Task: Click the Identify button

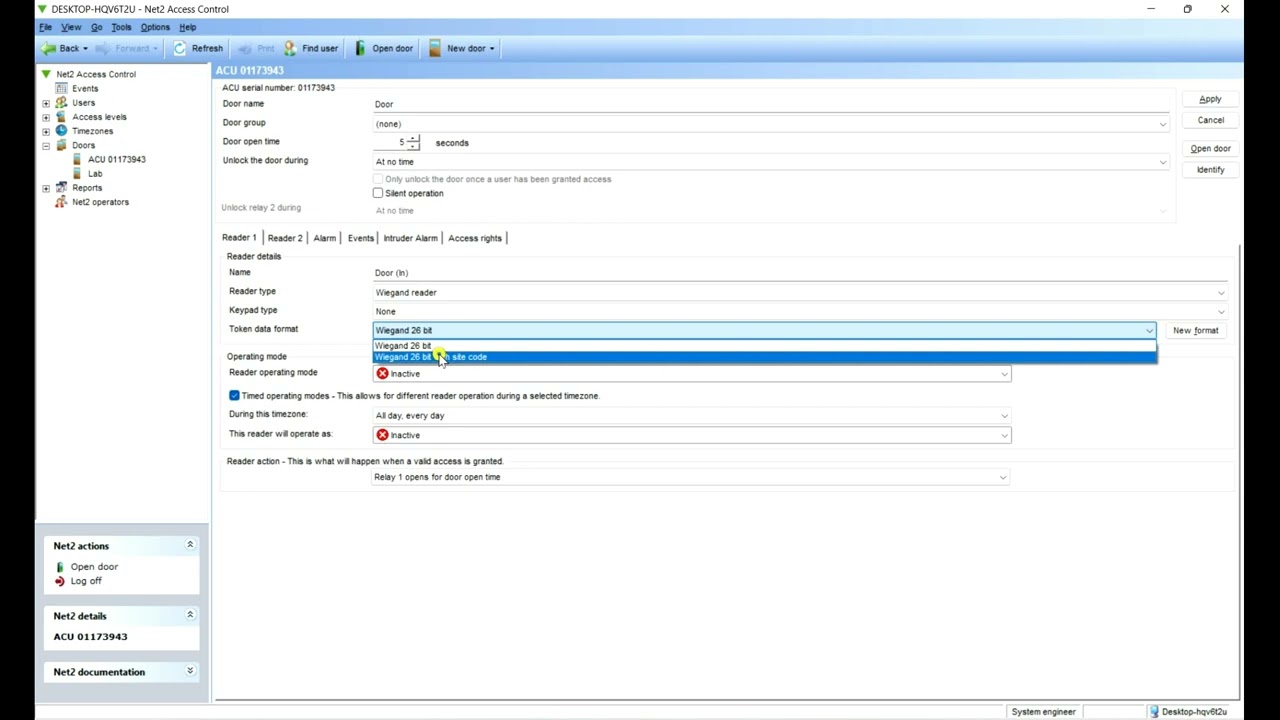Action: (x=1210, y=170)
